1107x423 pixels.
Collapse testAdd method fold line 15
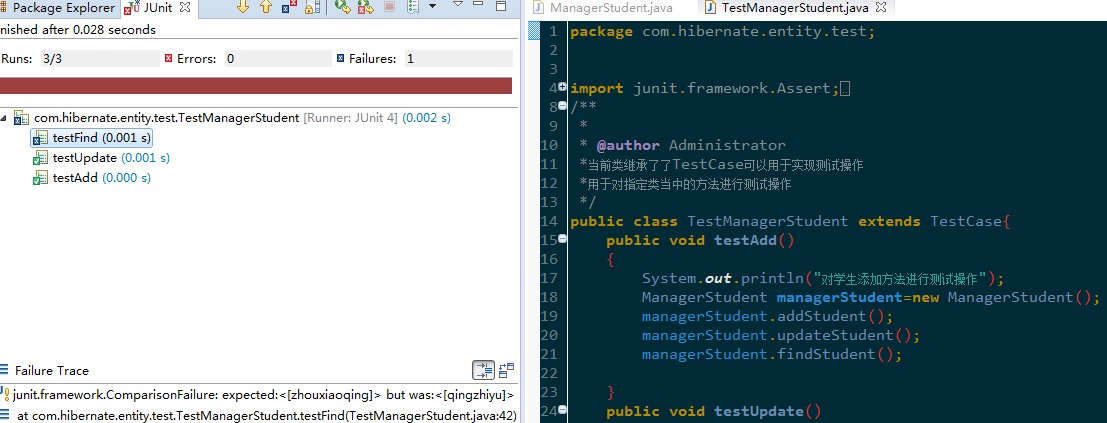pos(563,239)
